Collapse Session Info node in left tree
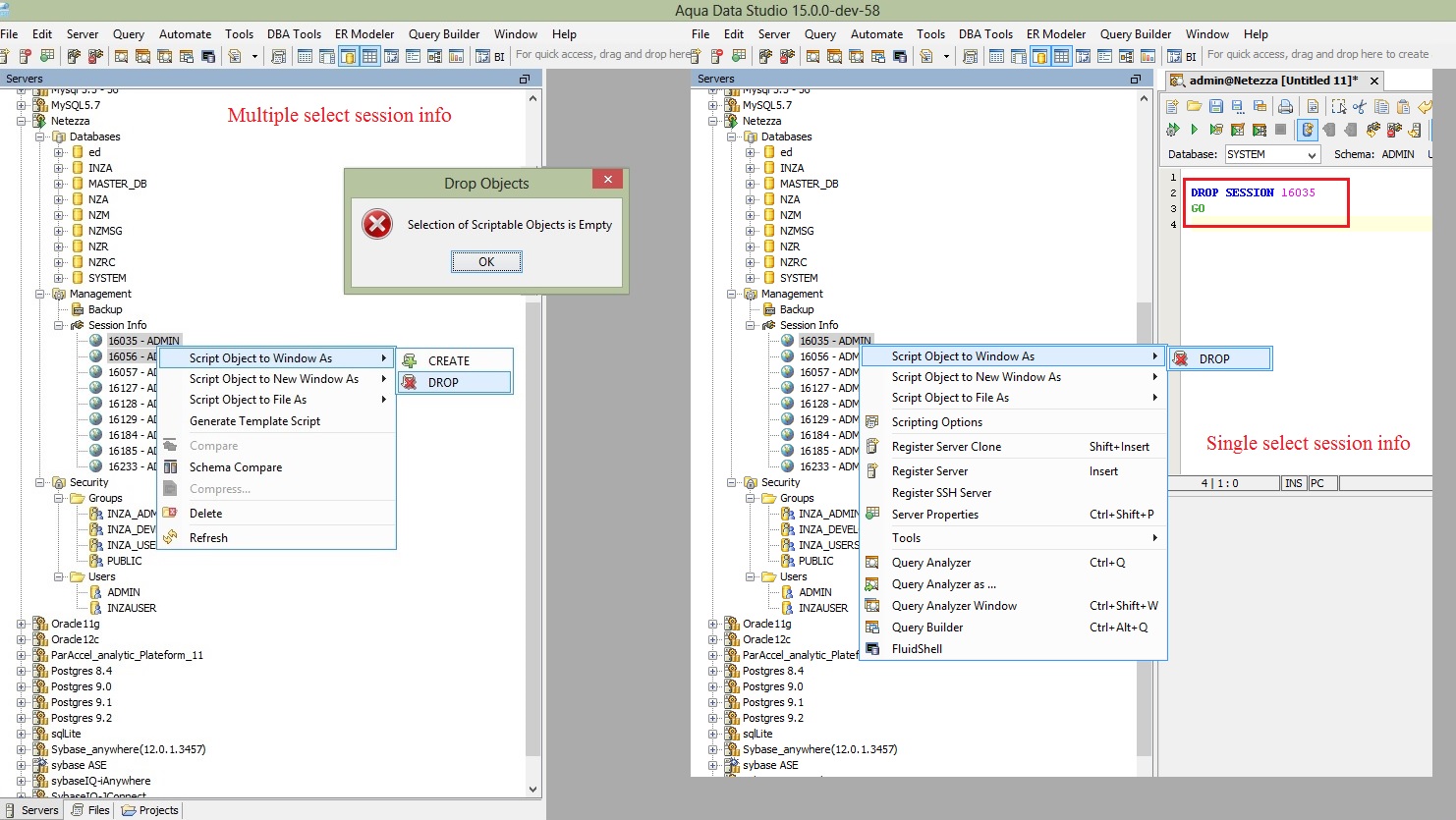Screen dimensions: 1456x820 coord(60,325)
